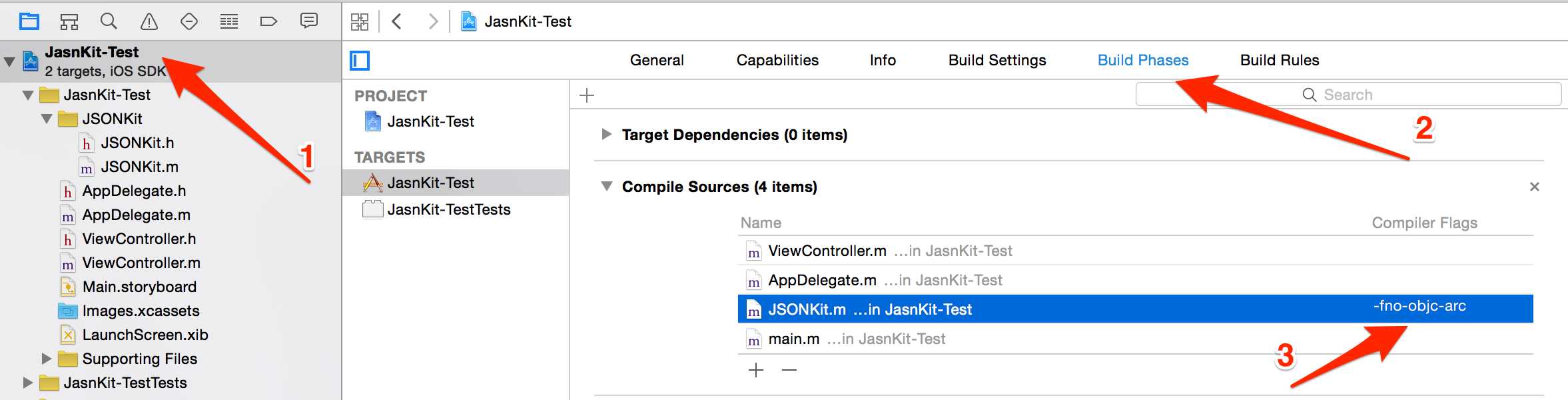
Task: Click the -fno-objc-arc compiler flag cell
Action: (x=1419, y=306)
